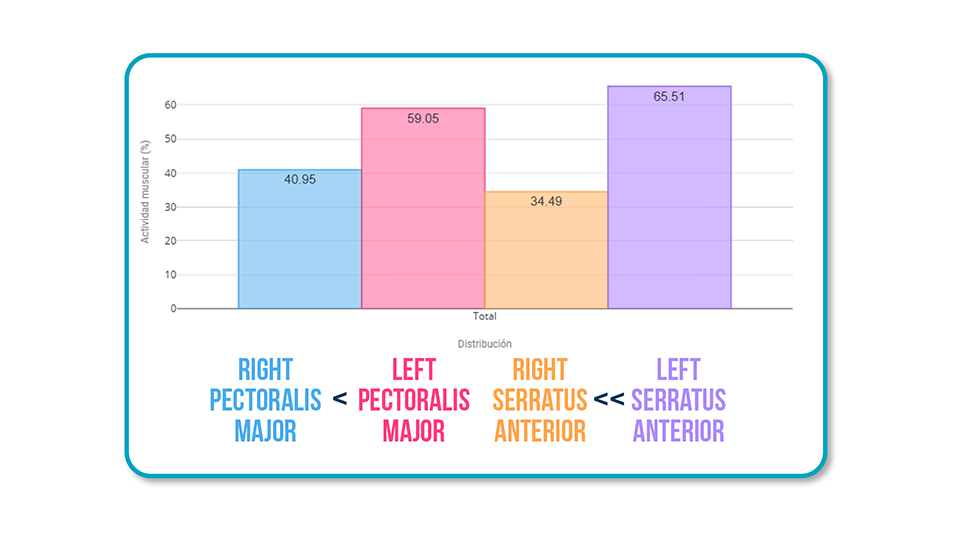
Task: Click the "Left Pectoralis Major" pink text
Action: pyautogui.click(x=413, y=400)
